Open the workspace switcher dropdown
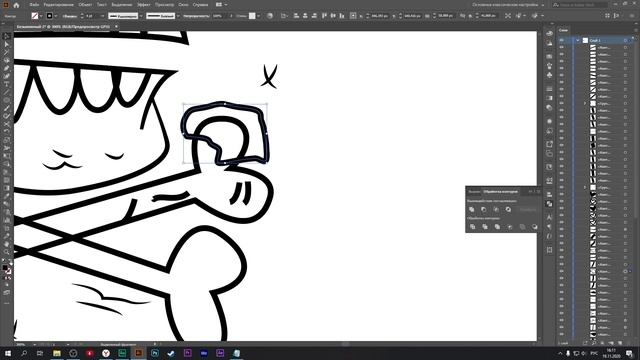This screenshot has width=640, height=360. (508, 5)
